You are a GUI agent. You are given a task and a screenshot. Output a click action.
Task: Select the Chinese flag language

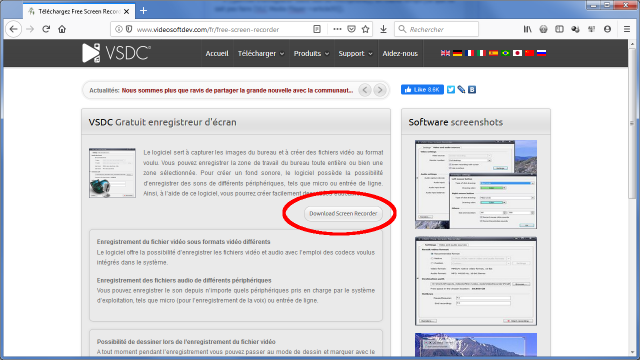[529, 53]
